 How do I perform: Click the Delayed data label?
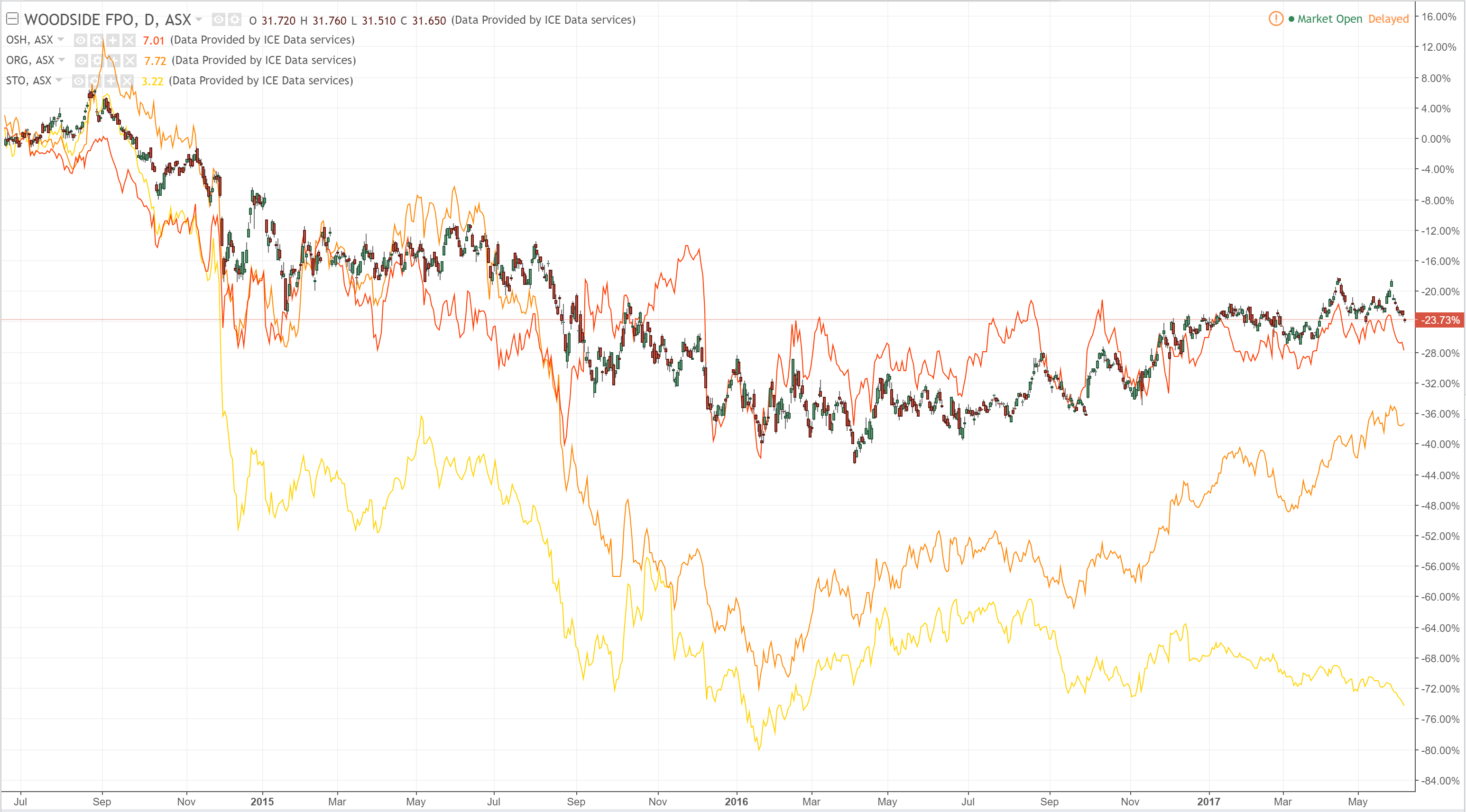click(x=1388, y=19)
